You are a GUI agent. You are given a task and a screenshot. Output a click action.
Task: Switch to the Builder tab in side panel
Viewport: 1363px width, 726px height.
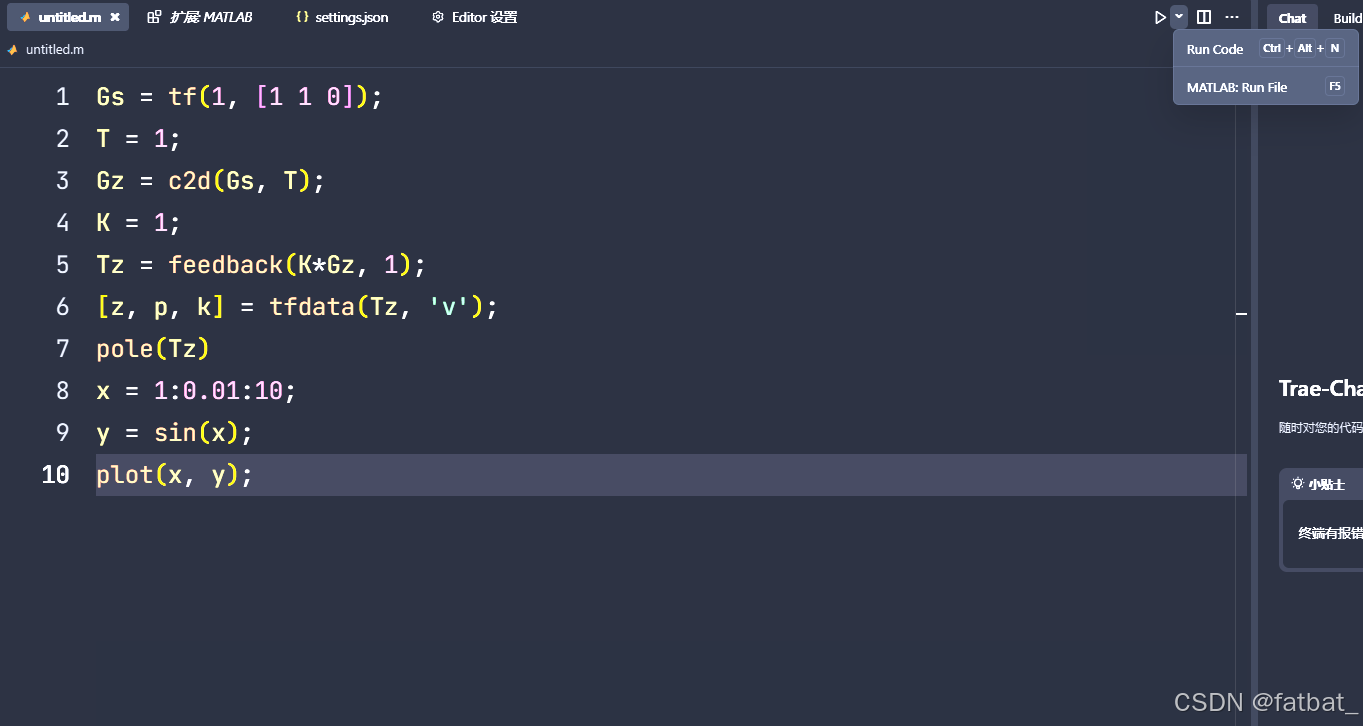coord(1348,17)
